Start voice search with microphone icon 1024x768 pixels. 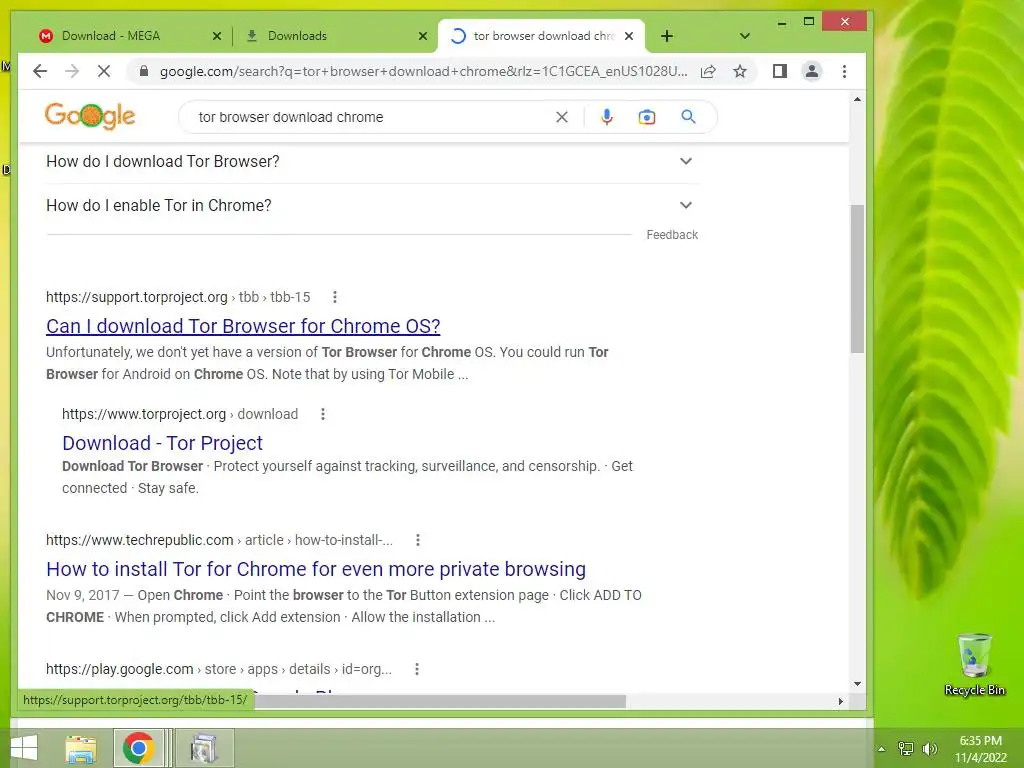pos(607,117)
